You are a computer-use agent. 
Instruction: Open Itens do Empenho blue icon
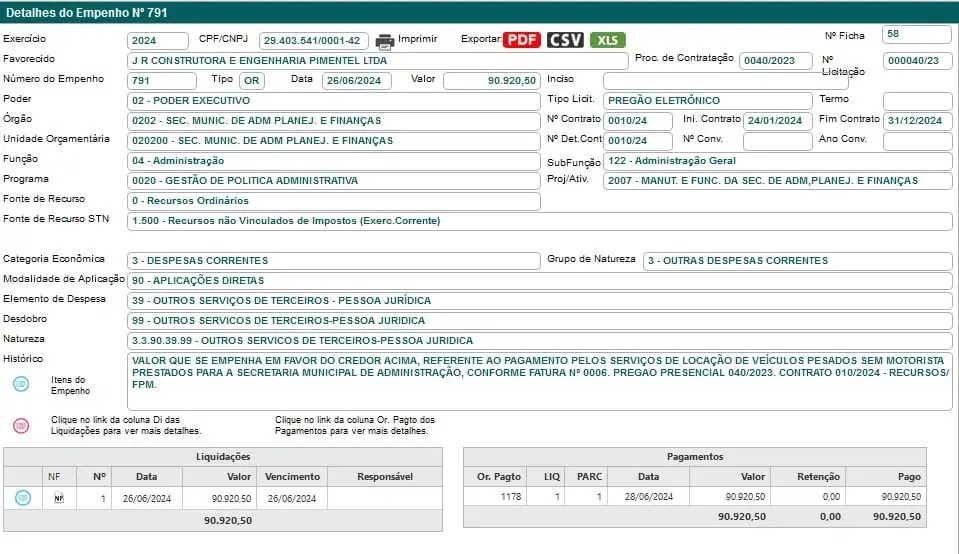pyautogui.click(x=21, y=384)
